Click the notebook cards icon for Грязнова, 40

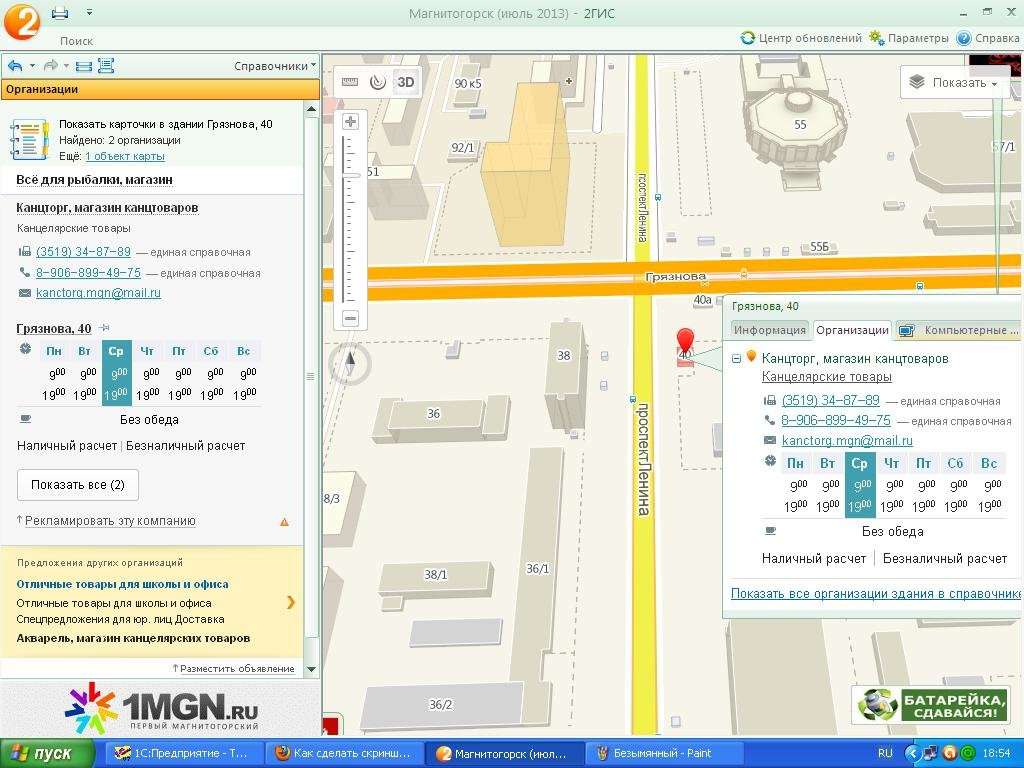[x=29, y=139]
